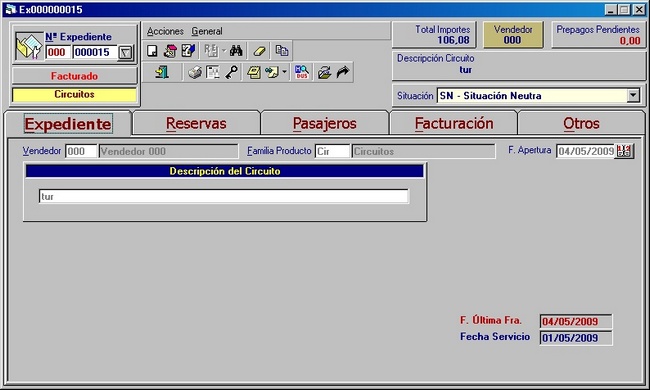650x390 pixels.
Task: Click the Prepagos Pendientes 0,00 panel
Action: click(598, 35)
